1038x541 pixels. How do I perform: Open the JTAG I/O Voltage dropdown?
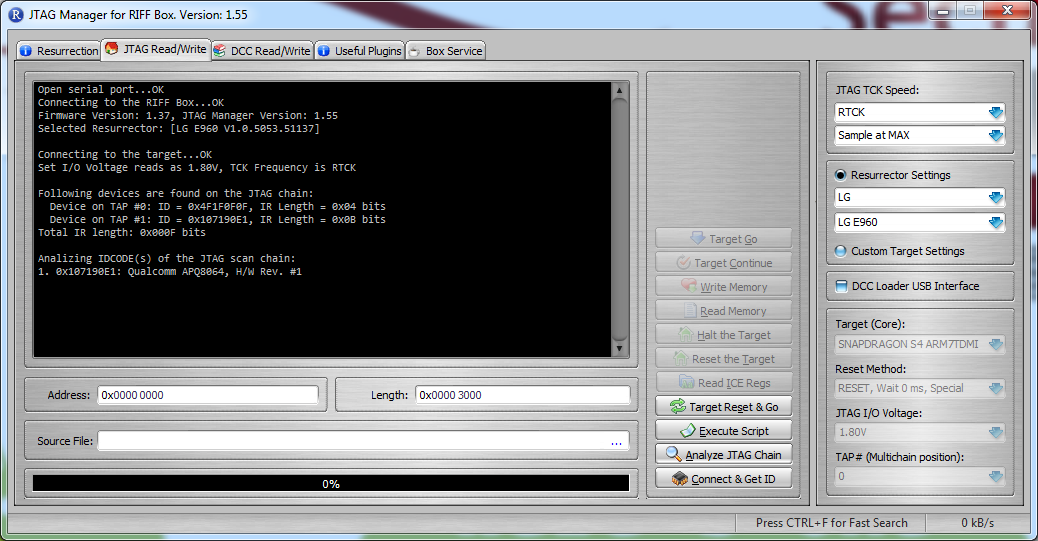pyautogui.click(x=996, y=432)
